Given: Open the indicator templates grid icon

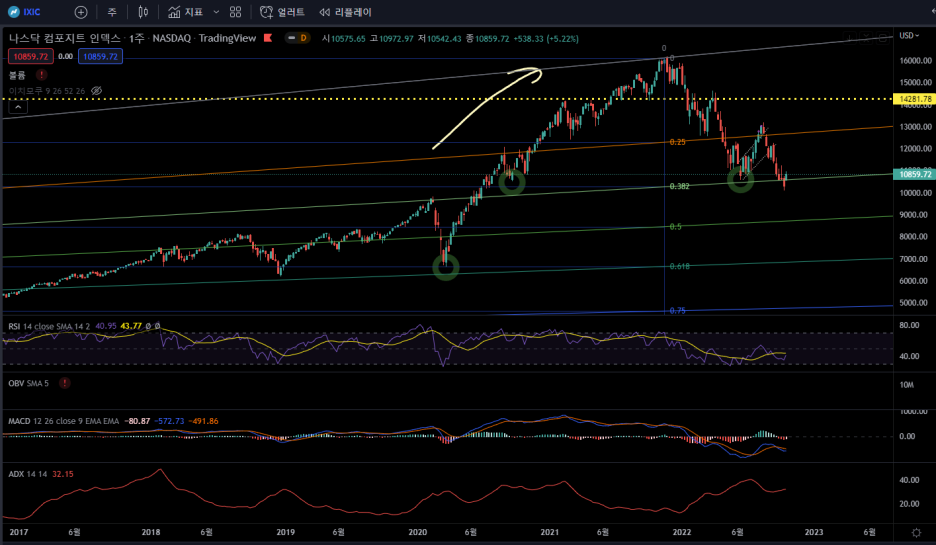Looking at the screenshot, I should [x=235, y=12].
